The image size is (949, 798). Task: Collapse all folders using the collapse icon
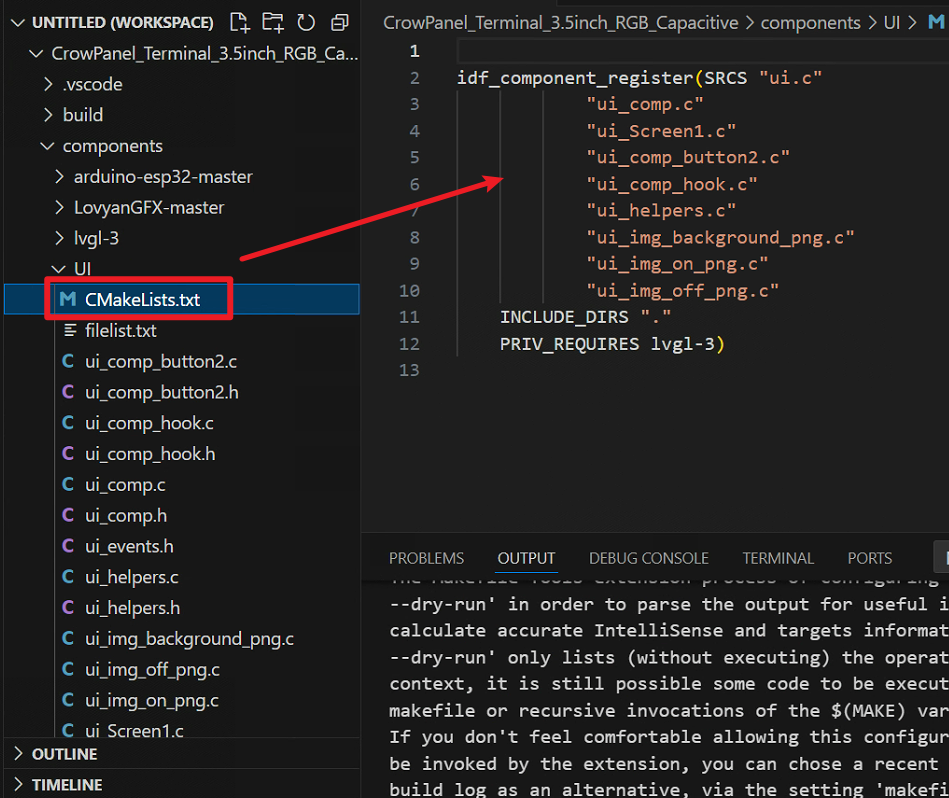pos(340,23)
